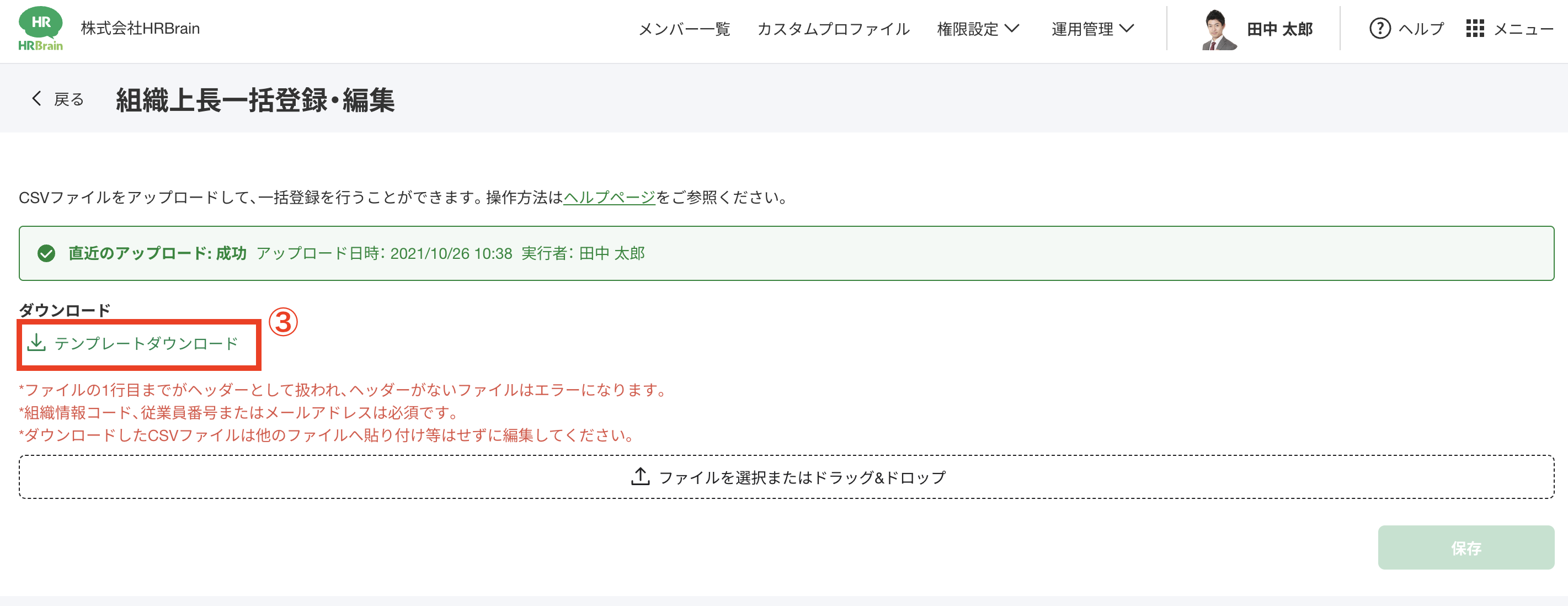The height and width of the screenshot is (606, 1568).
Task: Open the カスタムプロファイル menu item
Action: click(x=833, y=29)
